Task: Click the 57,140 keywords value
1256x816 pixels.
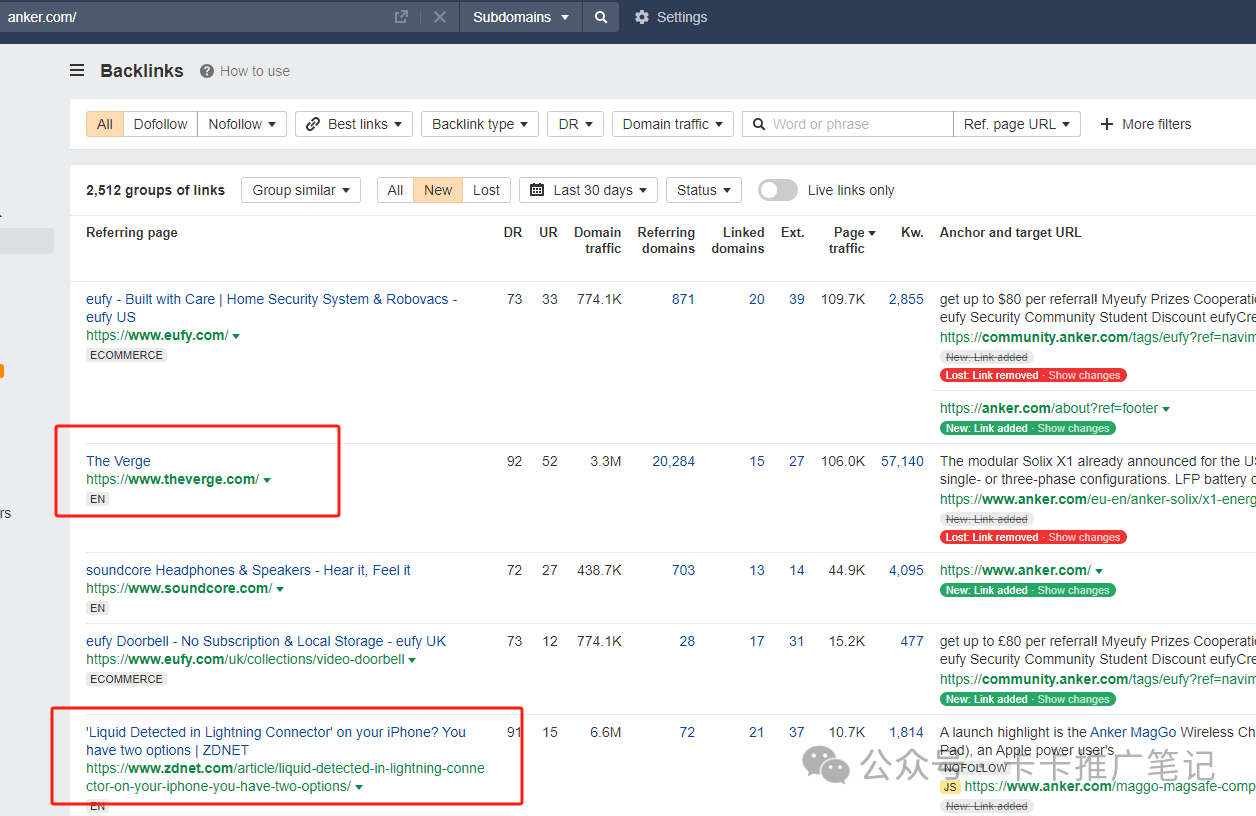Action: click(902, 461)
